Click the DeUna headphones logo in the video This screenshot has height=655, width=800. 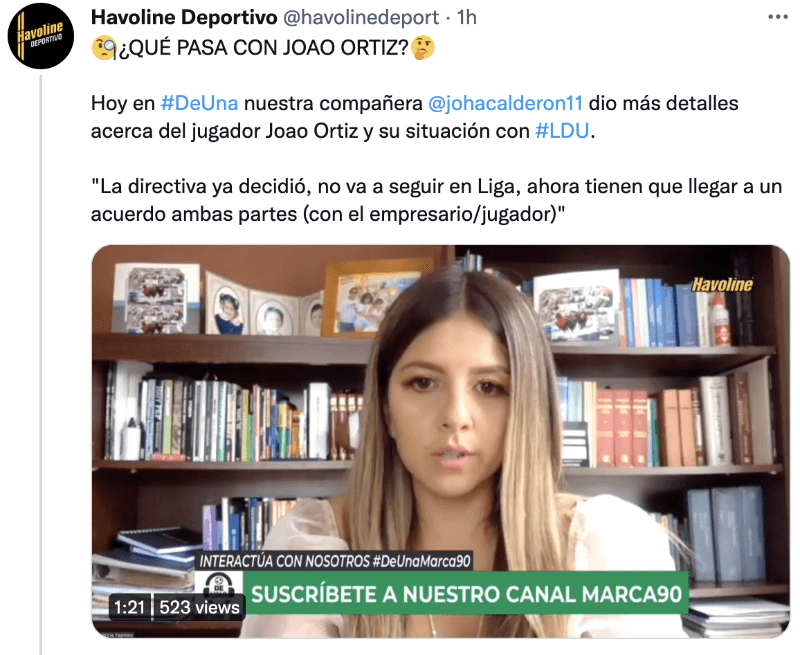click(x=219, y=588)
